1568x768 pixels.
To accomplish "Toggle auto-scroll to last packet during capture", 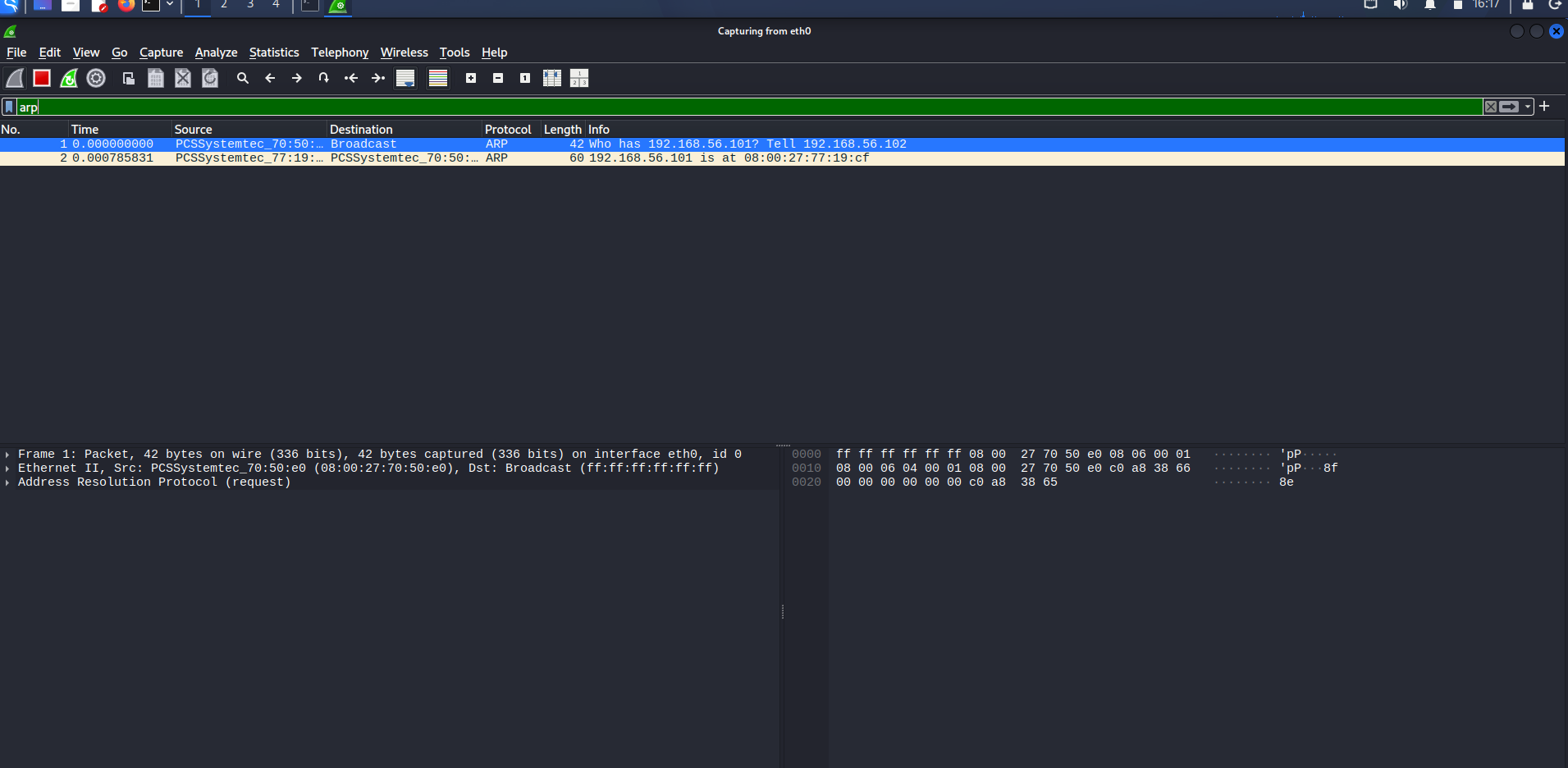I will click(x=405, y=78).
